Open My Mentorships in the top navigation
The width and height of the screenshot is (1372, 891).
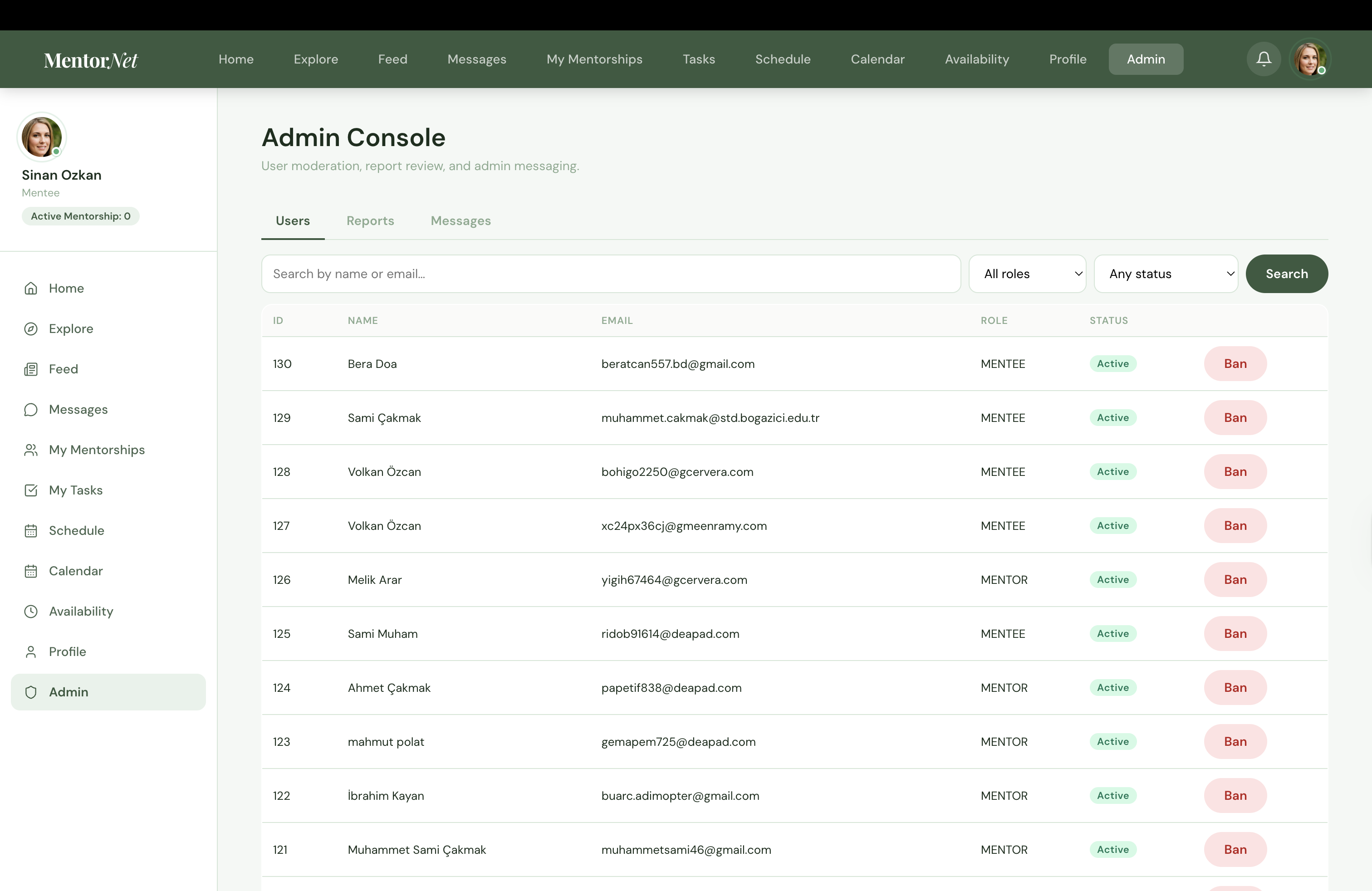(594, 59)
